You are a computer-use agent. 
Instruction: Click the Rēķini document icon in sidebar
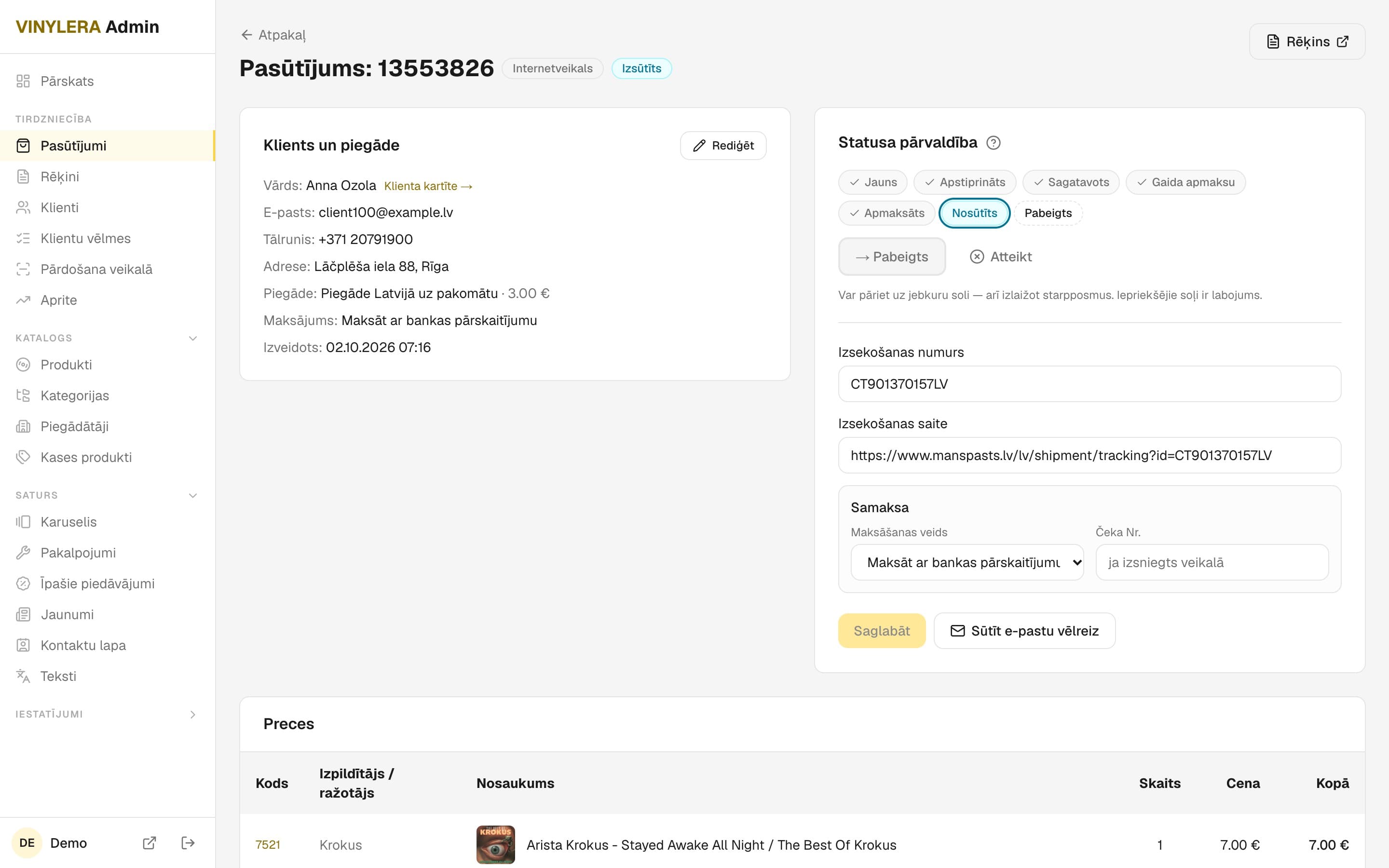click(x=23, y=177)
